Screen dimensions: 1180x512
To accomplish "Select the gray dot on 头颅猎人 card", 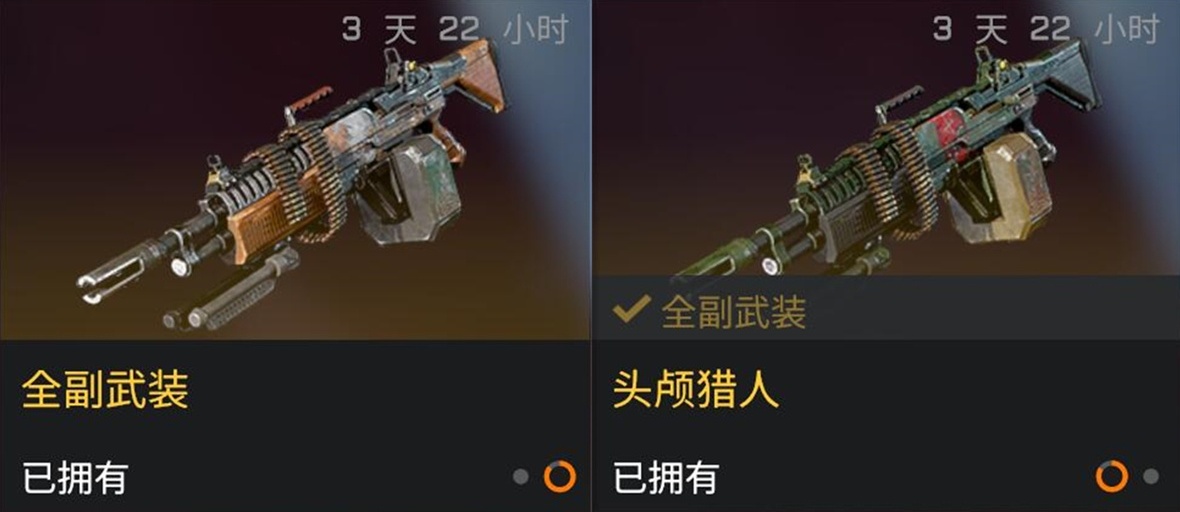I will pyautogui.click(x=1151, y=477).
